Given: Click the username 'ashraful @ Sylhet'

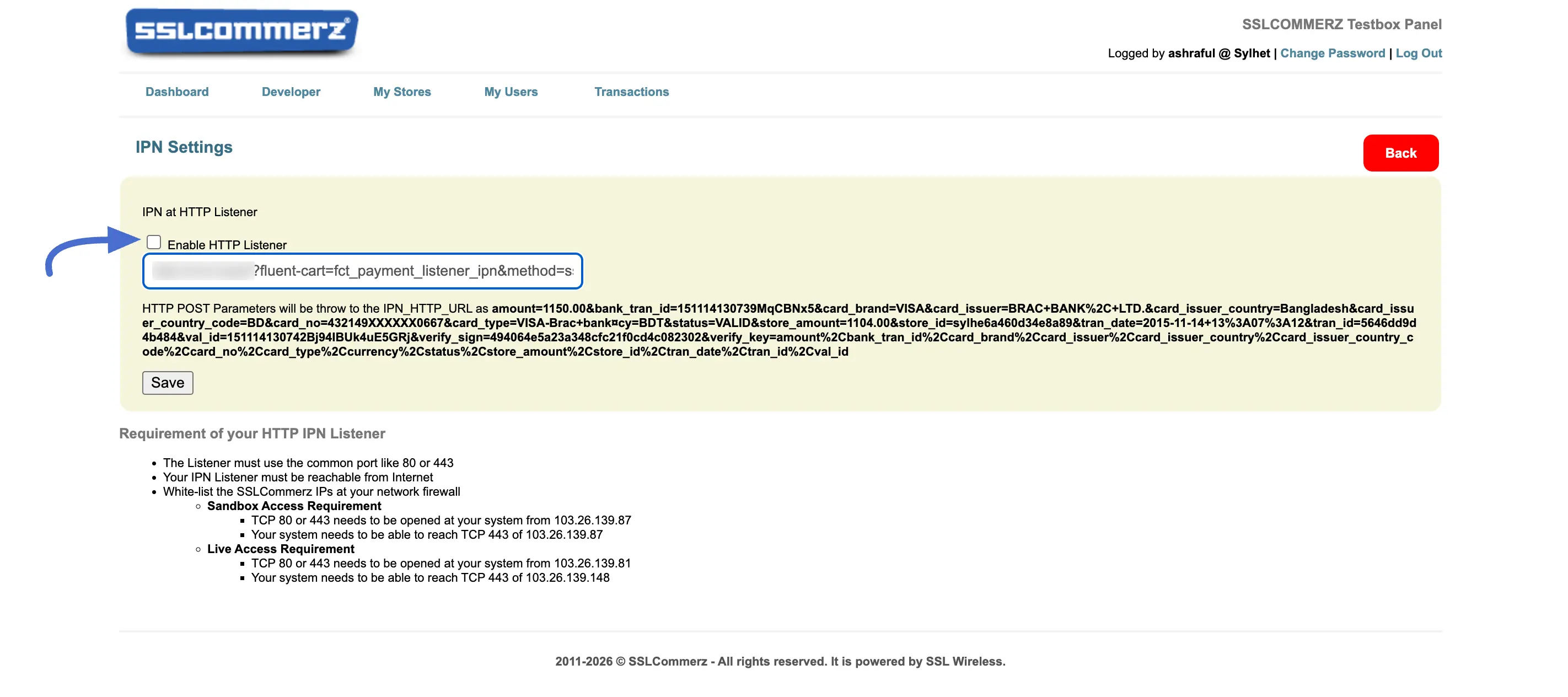Looking at the screenshot, I should pos(1218,53).
